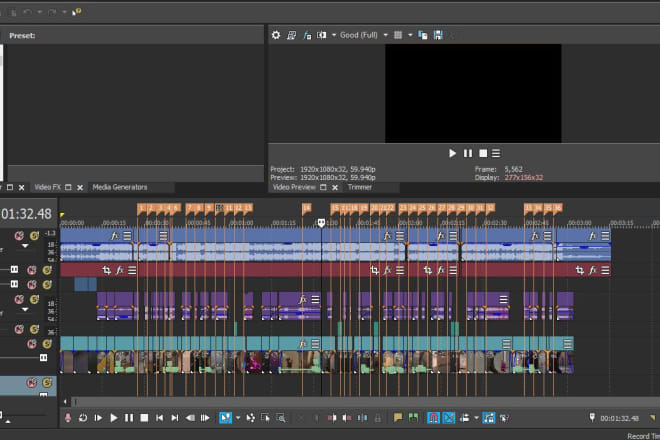Open Event FX on first blue audio event
The width and height of the screenshot is (660, 440).
click(114, 236)
